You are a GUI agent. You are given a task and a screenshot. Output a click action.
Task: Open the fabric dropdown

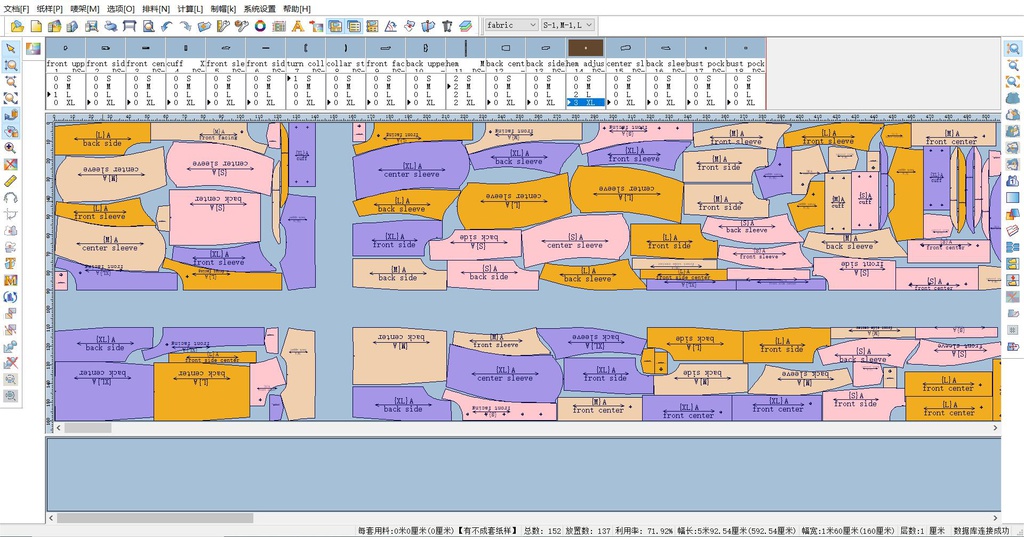tap(511, 25)
